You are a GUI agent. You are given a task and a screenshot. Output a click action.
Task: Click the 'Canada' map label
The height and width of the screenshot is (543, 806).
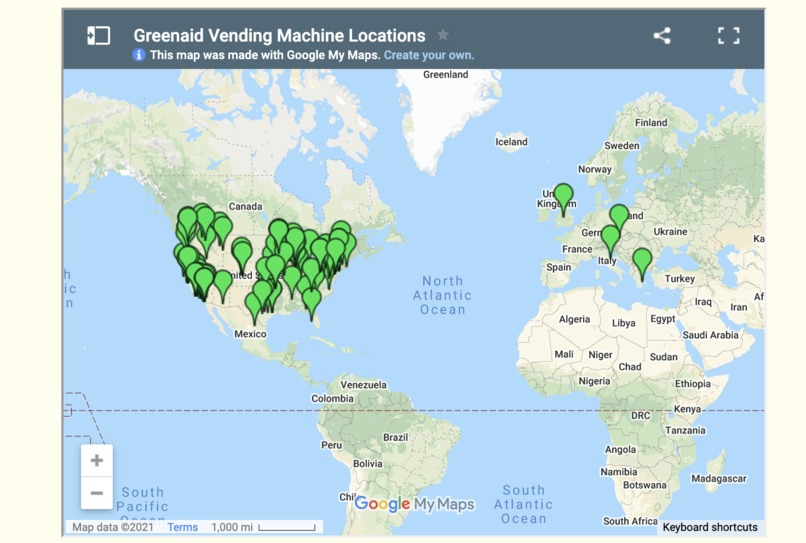246,206
